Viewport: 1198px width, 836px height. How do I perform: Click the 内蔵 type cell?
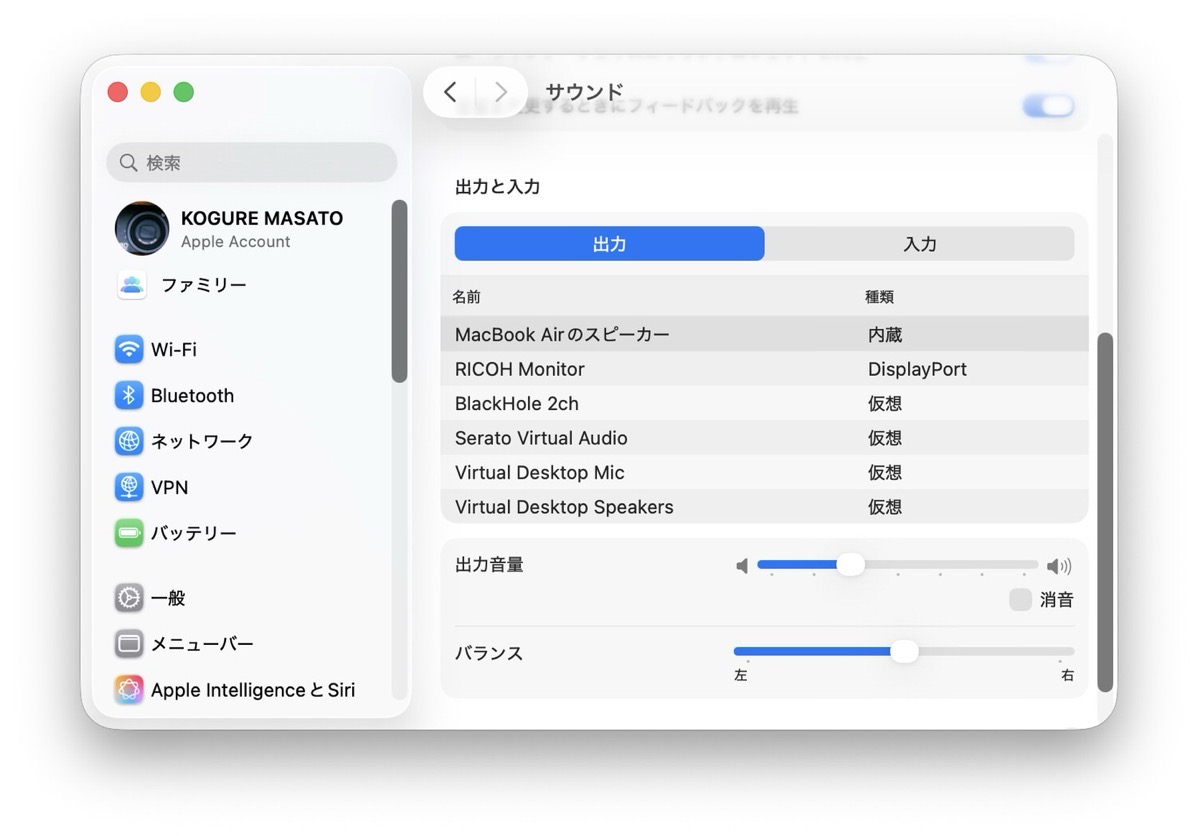point(885,335)
